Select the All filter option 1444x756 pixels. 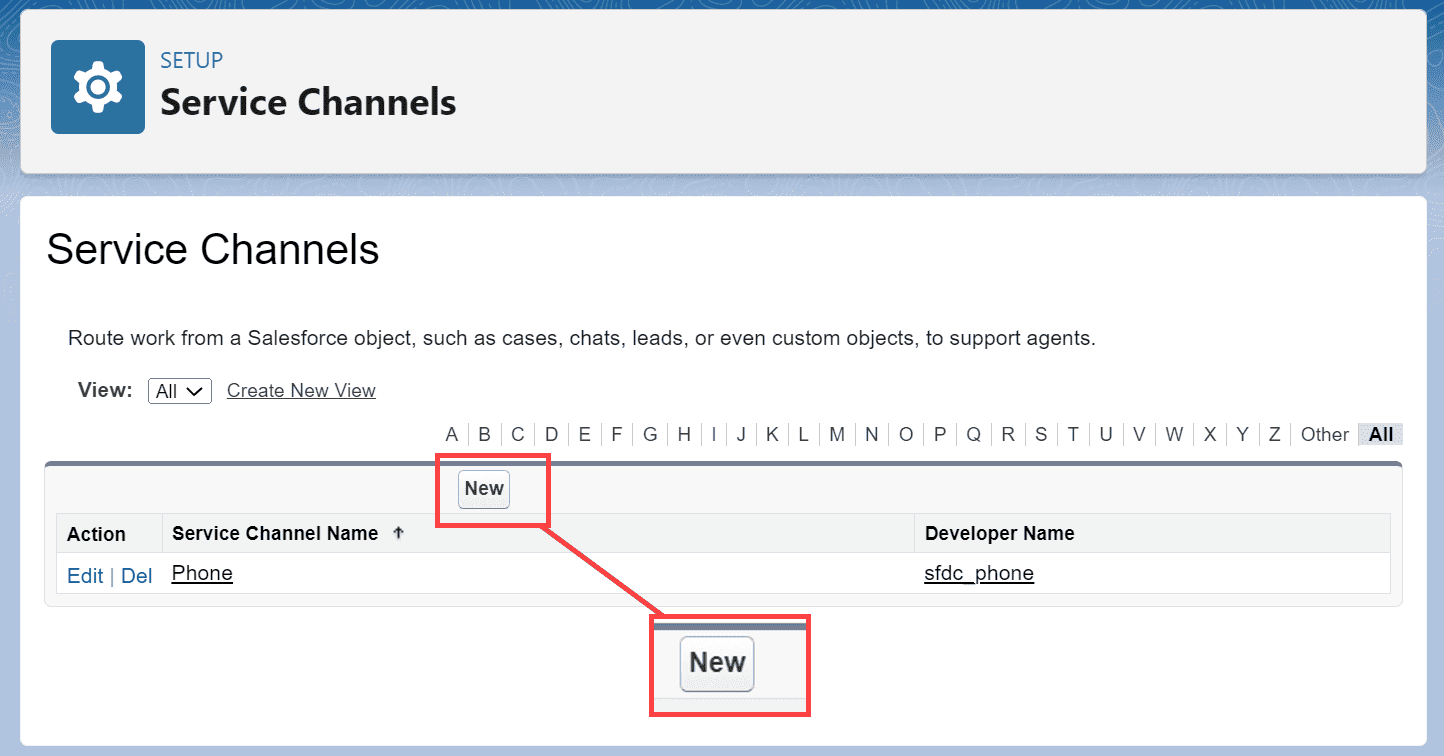coord(1379,434)
